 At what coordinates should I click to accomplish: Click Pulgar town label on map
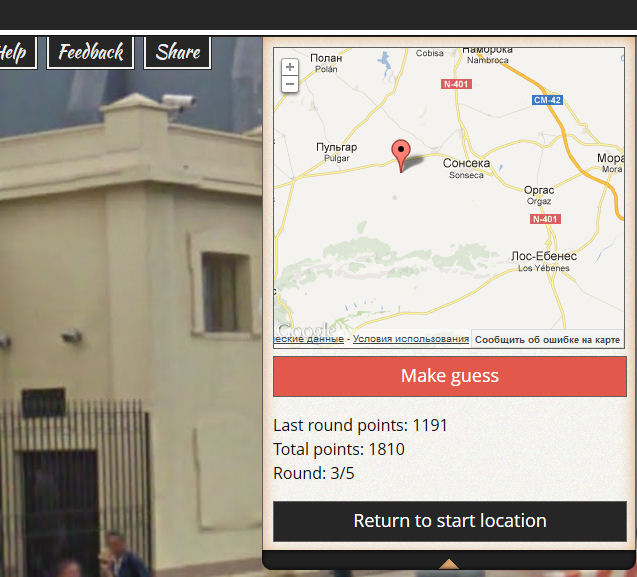tap(336, 152)
